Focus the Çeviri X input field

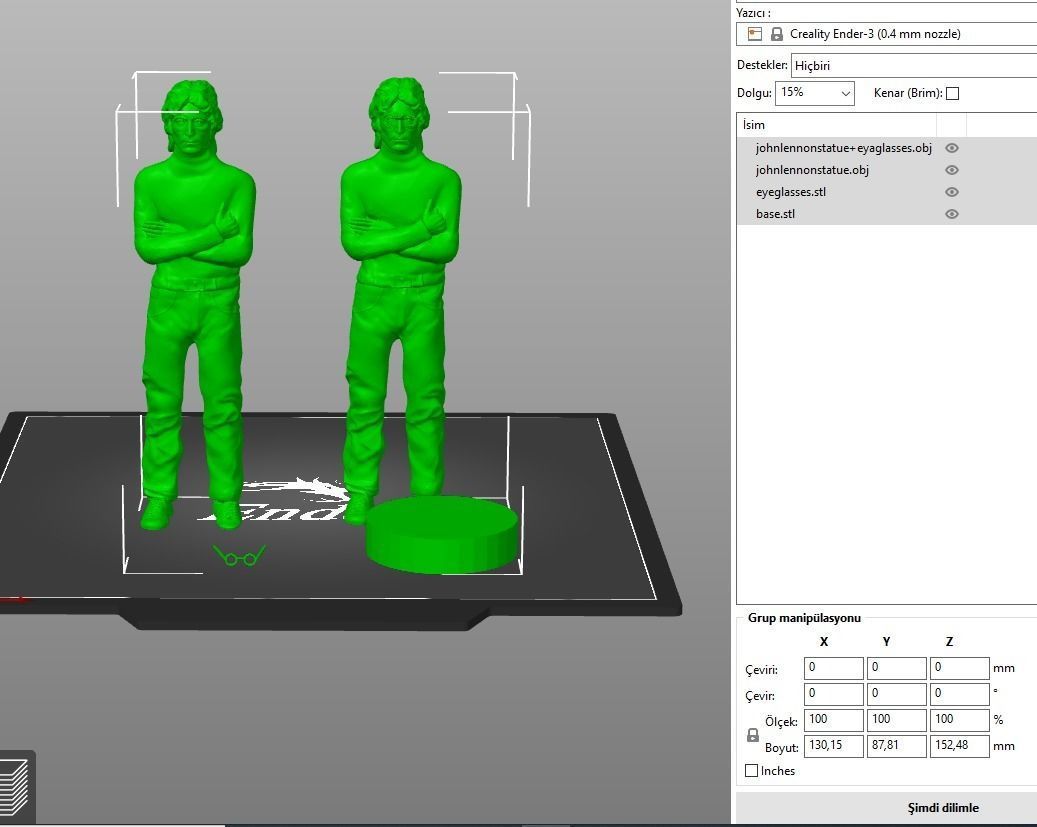point(833,668)
